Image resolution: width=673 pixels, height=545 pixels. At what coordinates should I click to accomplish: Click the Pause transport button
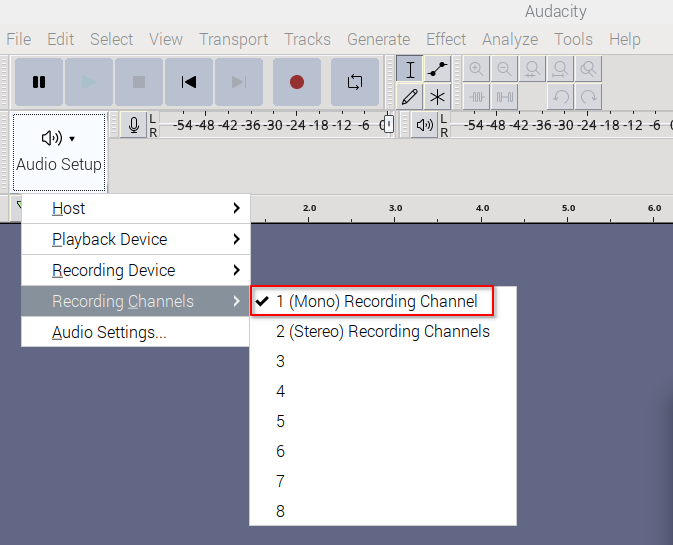(x=39, y=82)
